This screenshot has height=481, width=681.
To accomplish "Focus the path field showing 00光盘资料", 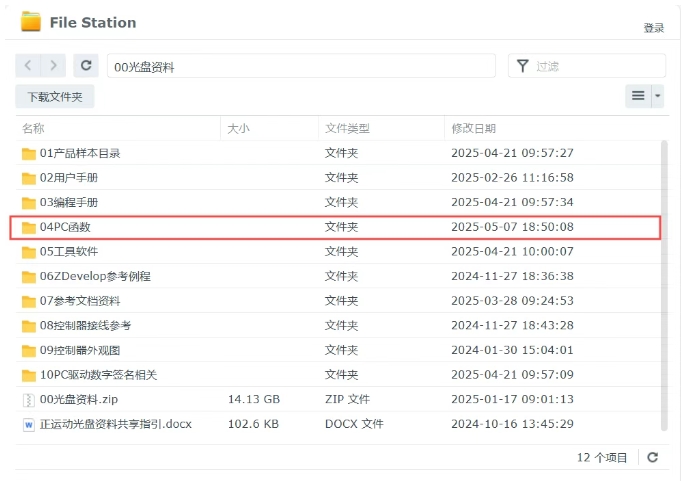I will pyautogui.click(x=301, y=66).
